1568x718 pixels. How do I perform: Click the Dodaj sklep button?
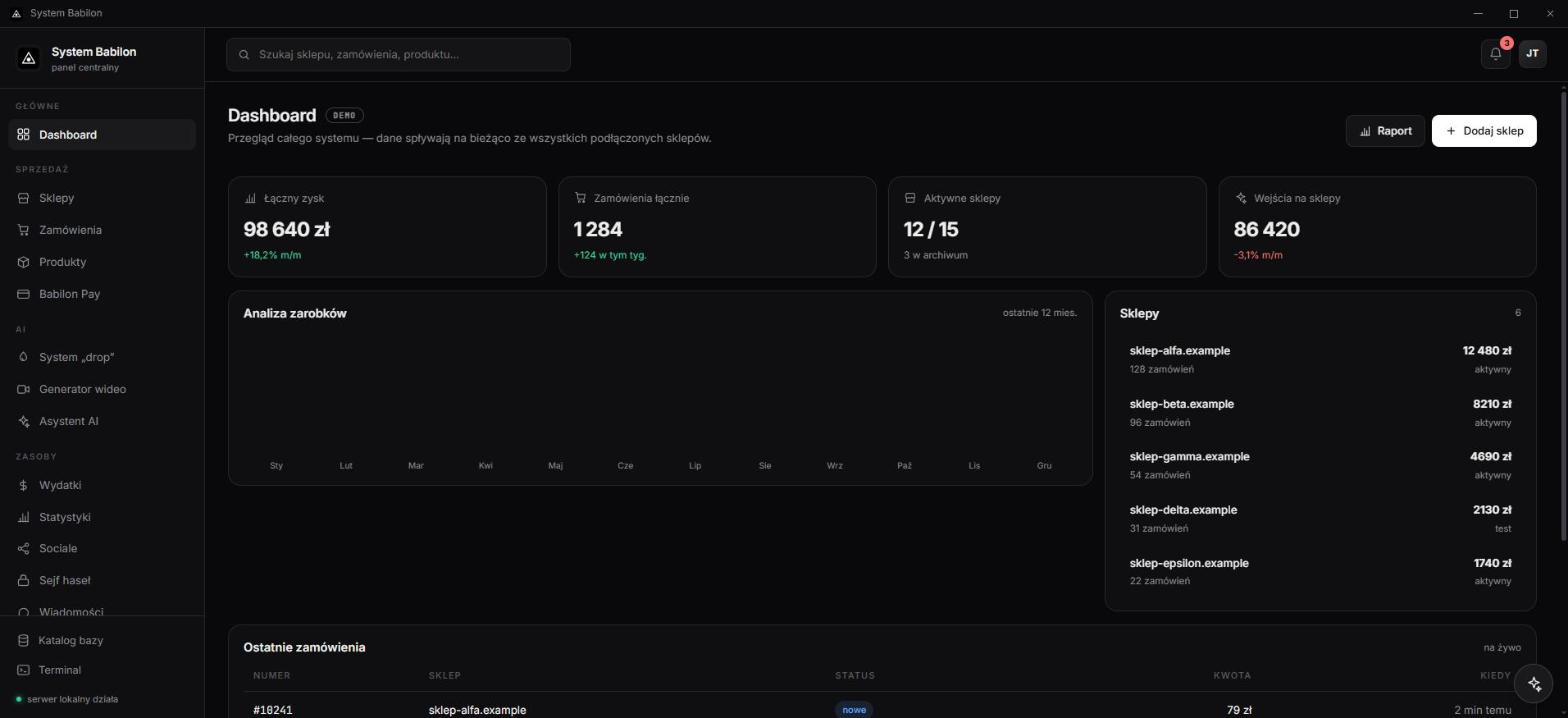click(x=1484, y=131)
